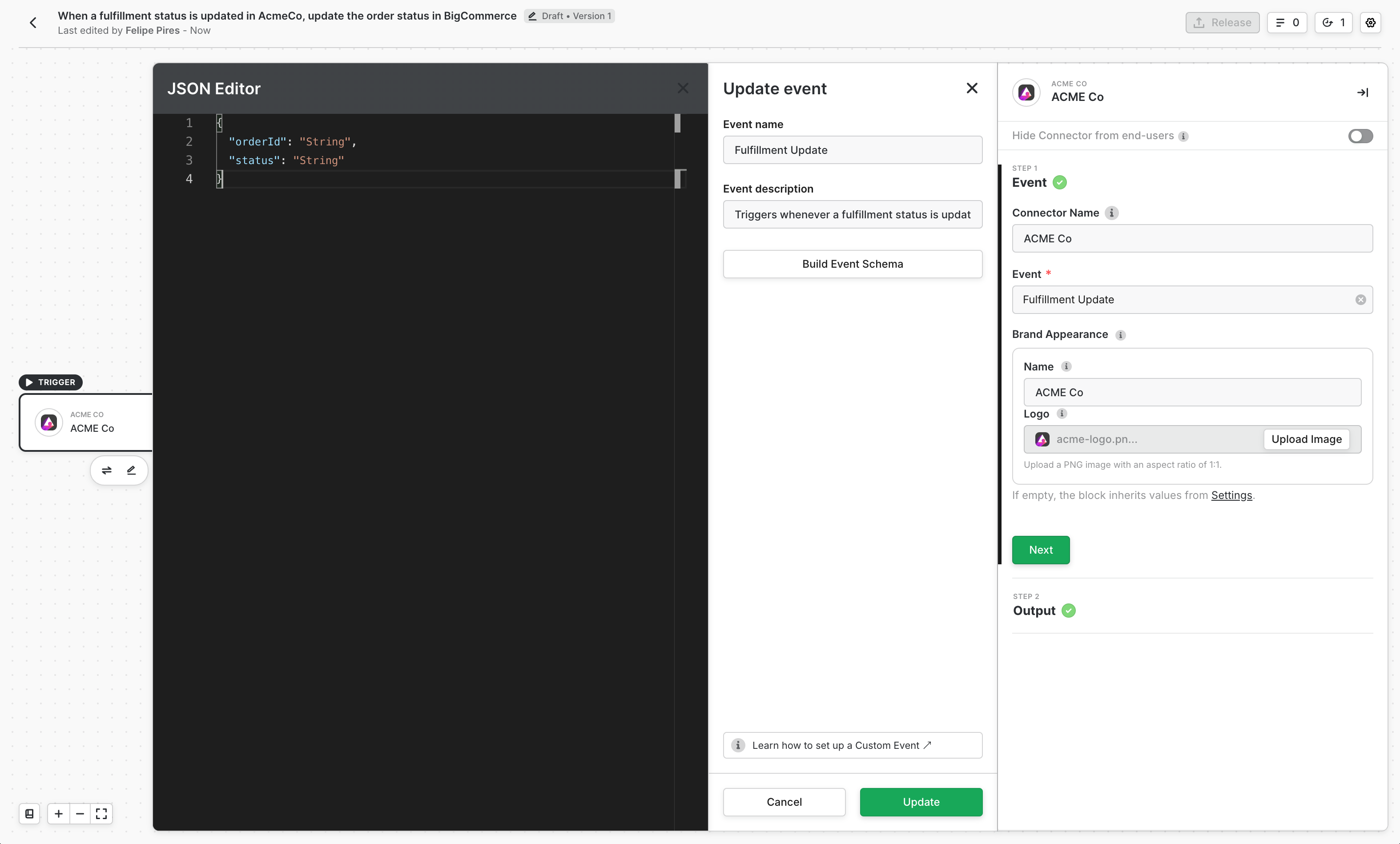Click the Build Event Schema button

[x=852, y=264]
